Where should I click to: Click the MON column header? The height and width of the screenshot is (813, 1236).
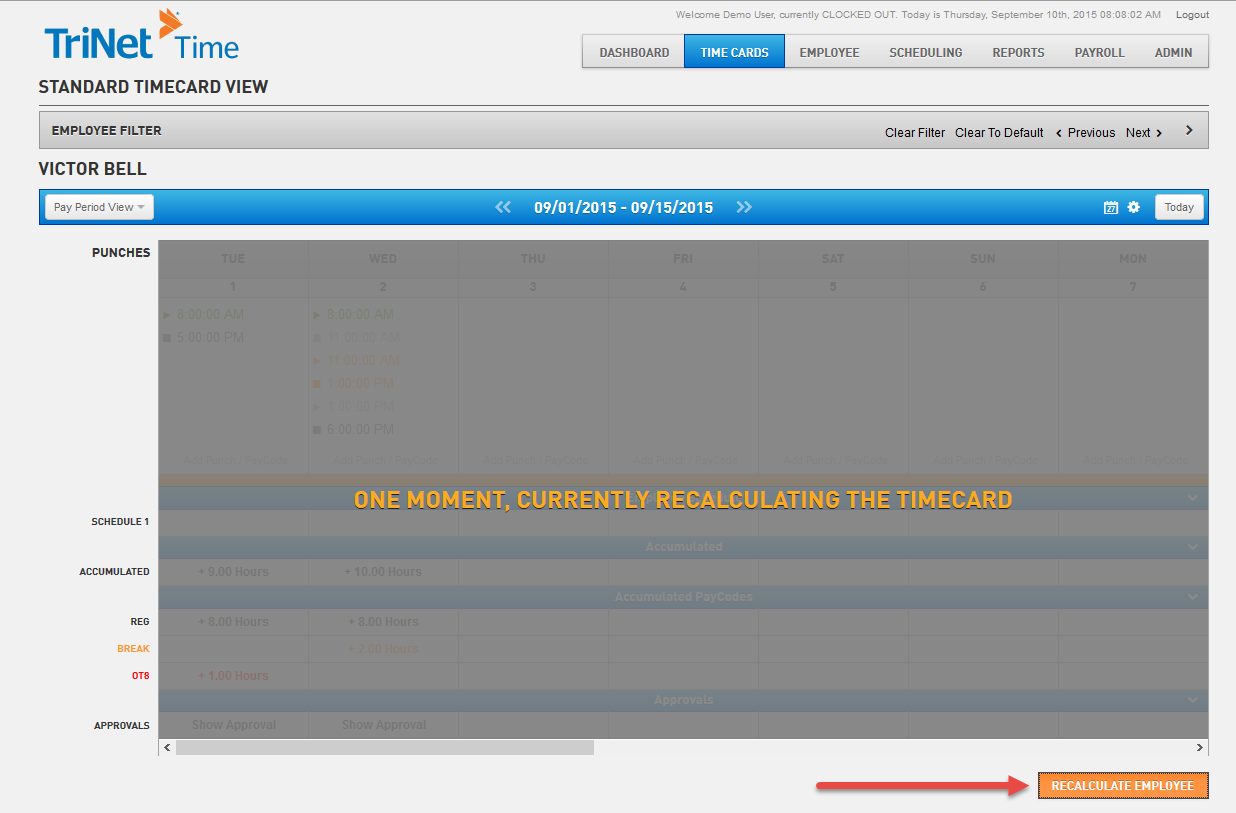pos(1133,258)
